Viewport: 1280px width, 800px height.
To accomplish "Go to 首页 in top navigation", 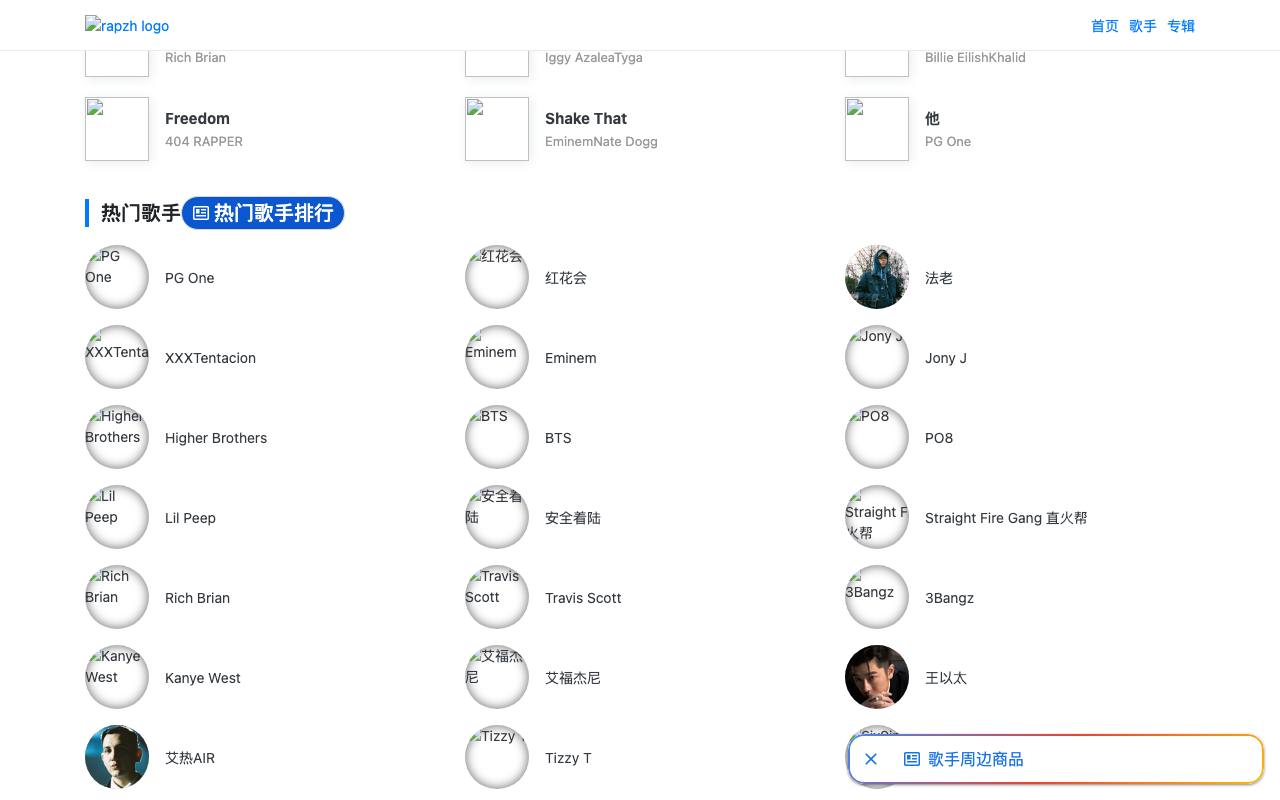I will 1105,26.
